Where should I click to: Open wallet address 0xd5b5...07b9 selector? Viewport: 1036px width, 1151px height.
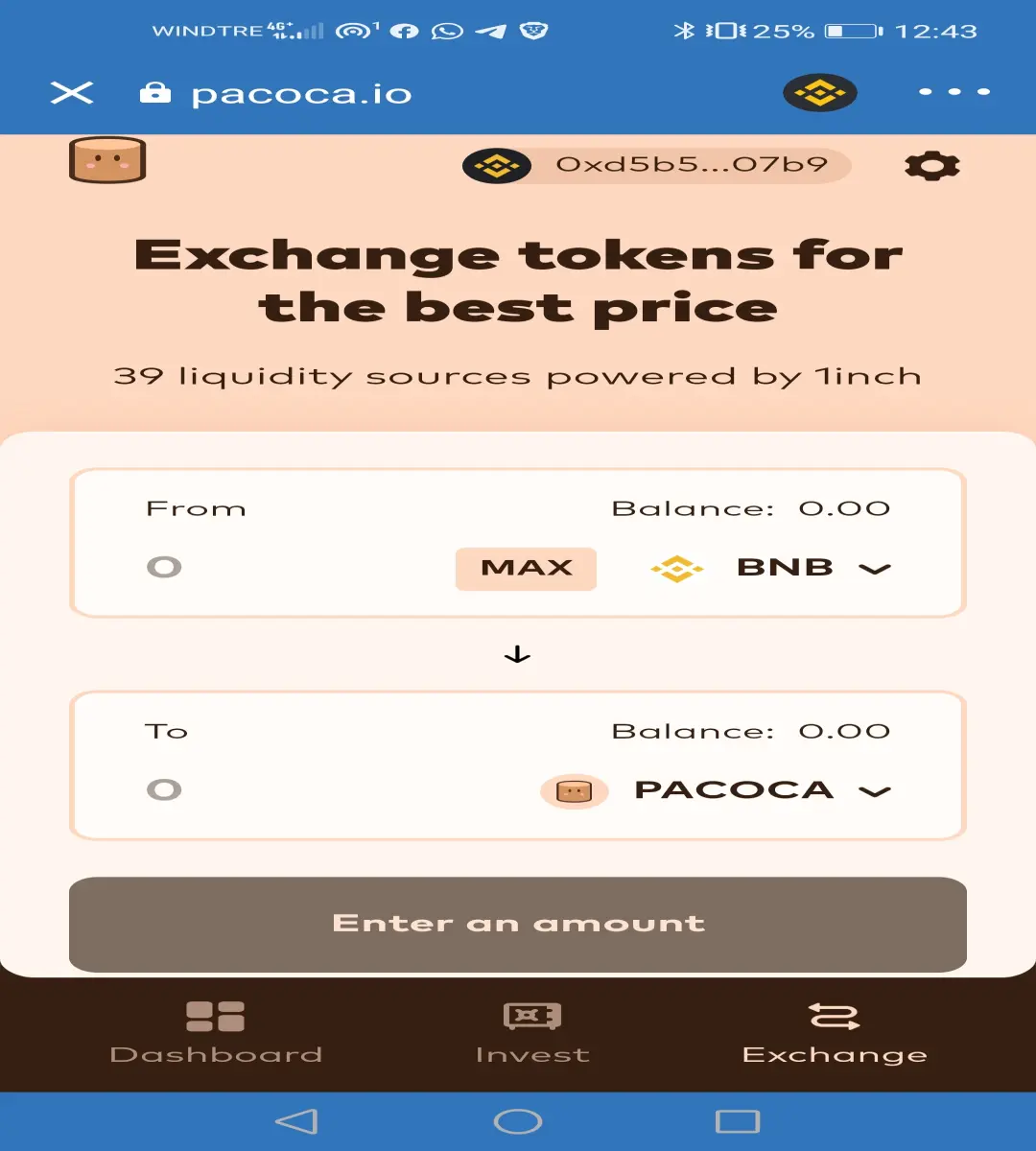point(657,165)
